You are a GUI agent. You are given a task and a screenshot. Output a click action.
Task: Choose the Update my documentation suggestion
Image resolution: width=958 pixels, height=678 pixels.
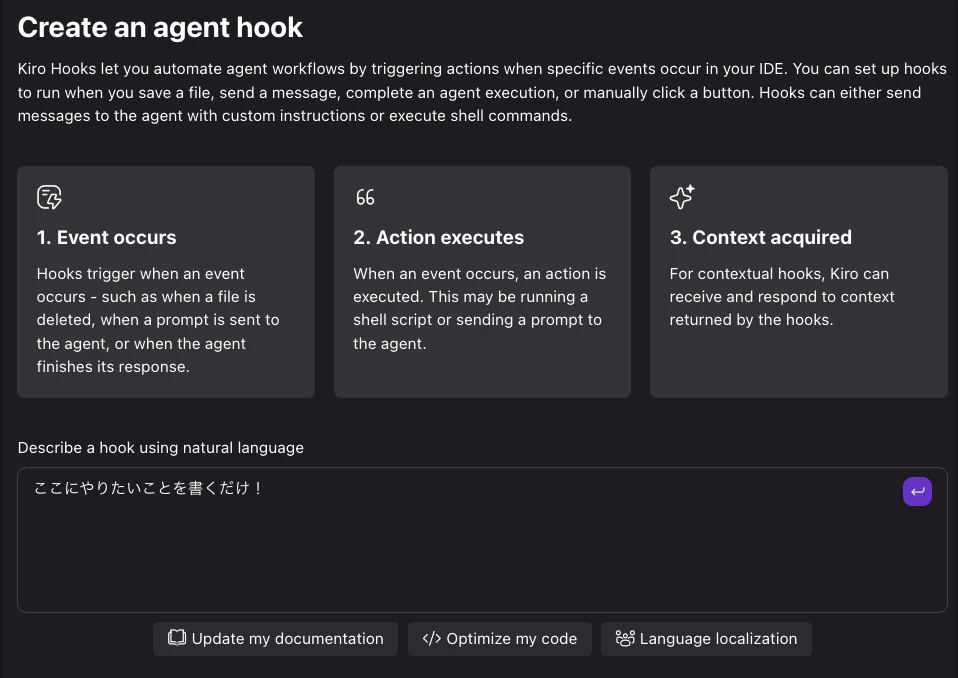tap(275, 639)
